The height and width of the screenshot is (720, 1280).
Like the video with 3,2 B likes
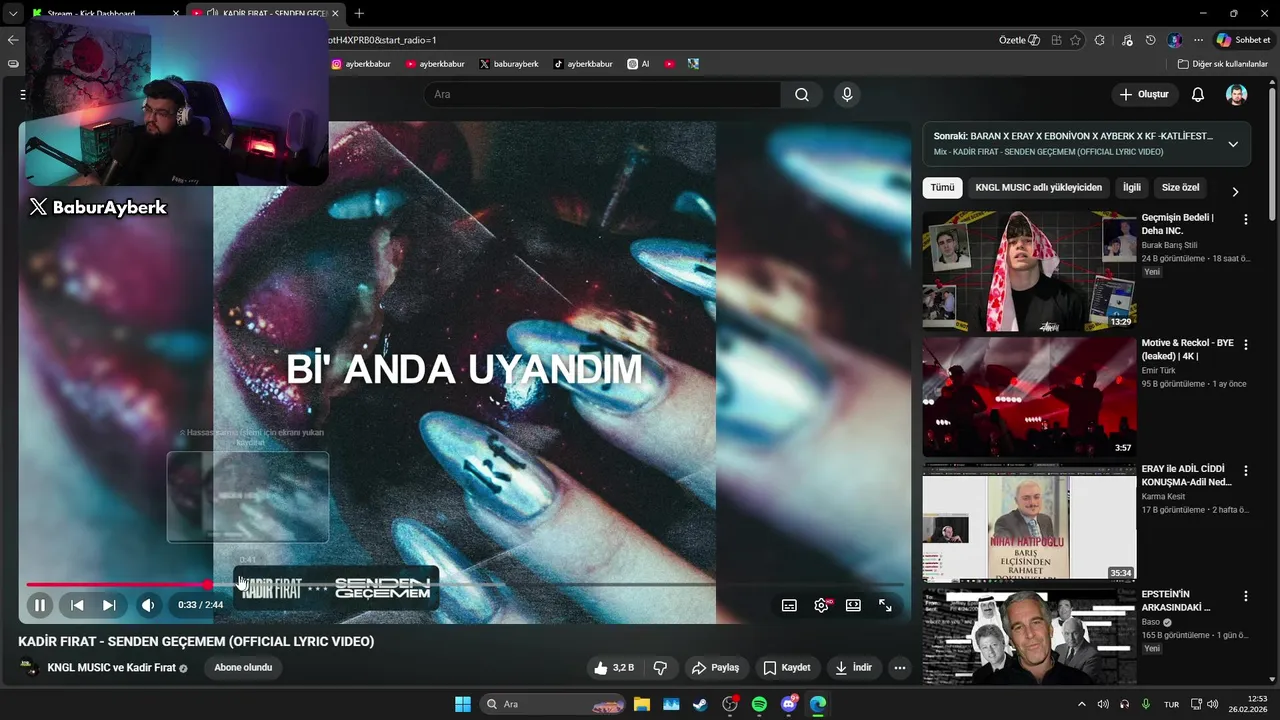click(614, 668)
